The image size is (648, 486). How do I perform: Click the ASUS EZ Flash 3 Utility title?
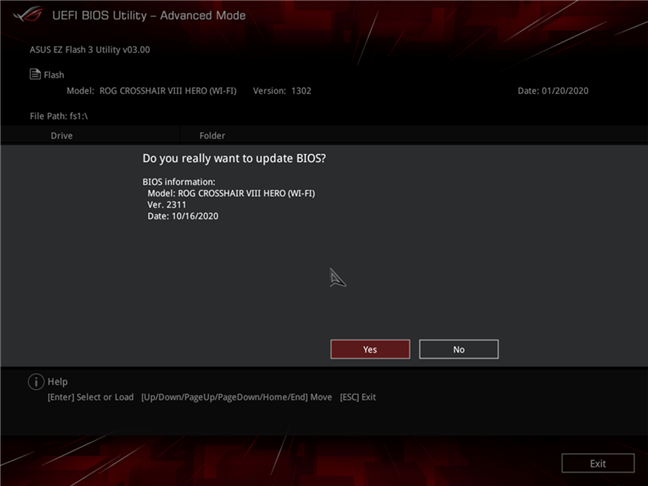tap(90, 50)
